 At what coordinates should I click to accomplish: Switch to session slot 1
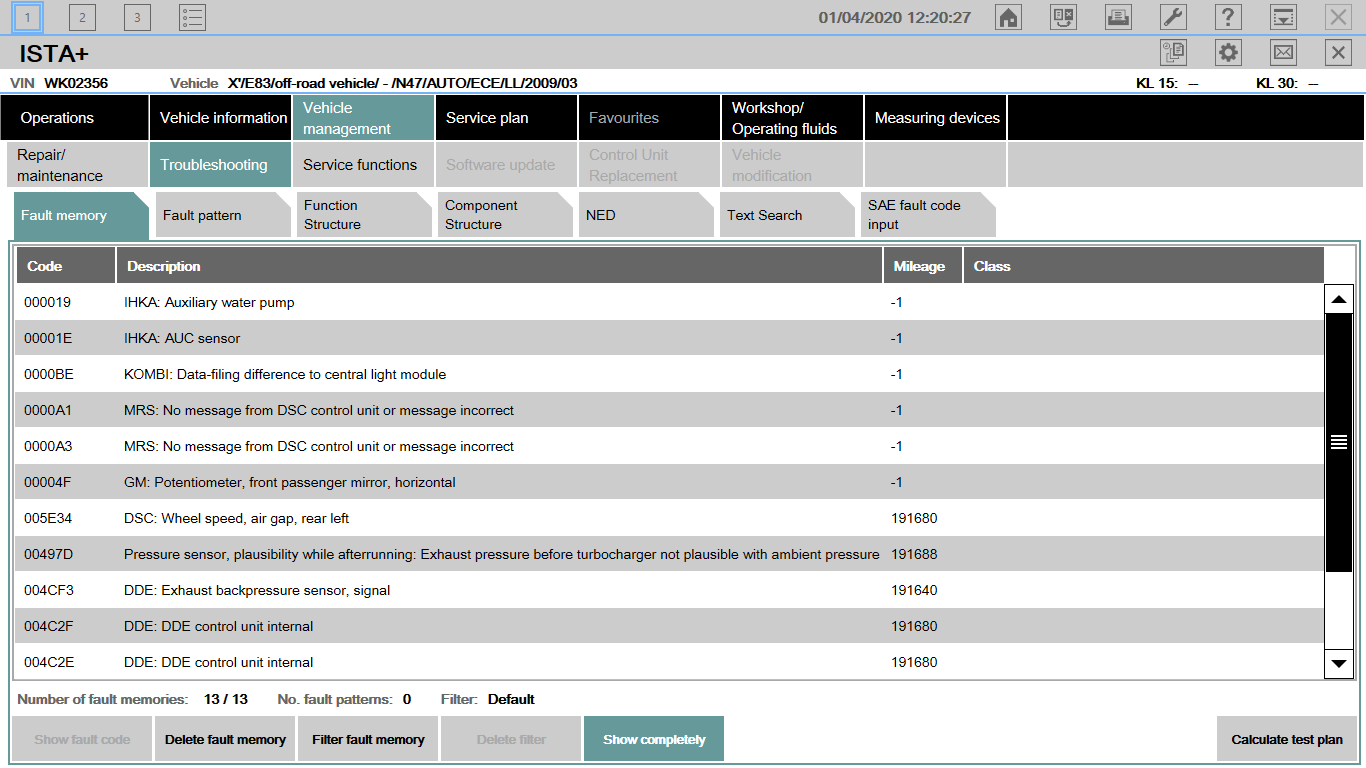pyautogui.click(x=28, y=17)
